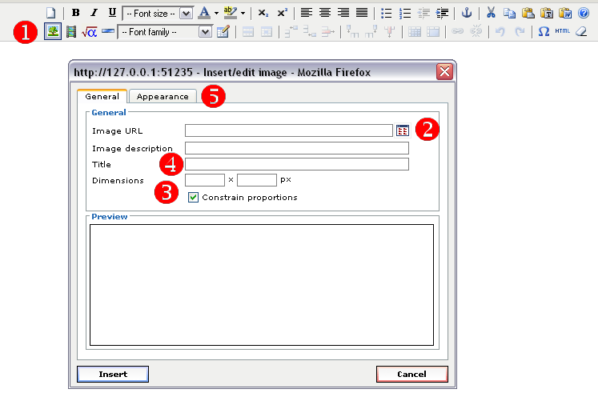Click the eraser remove formatting icon
Viewport: 598px width, 393px height.
point(581,31)
